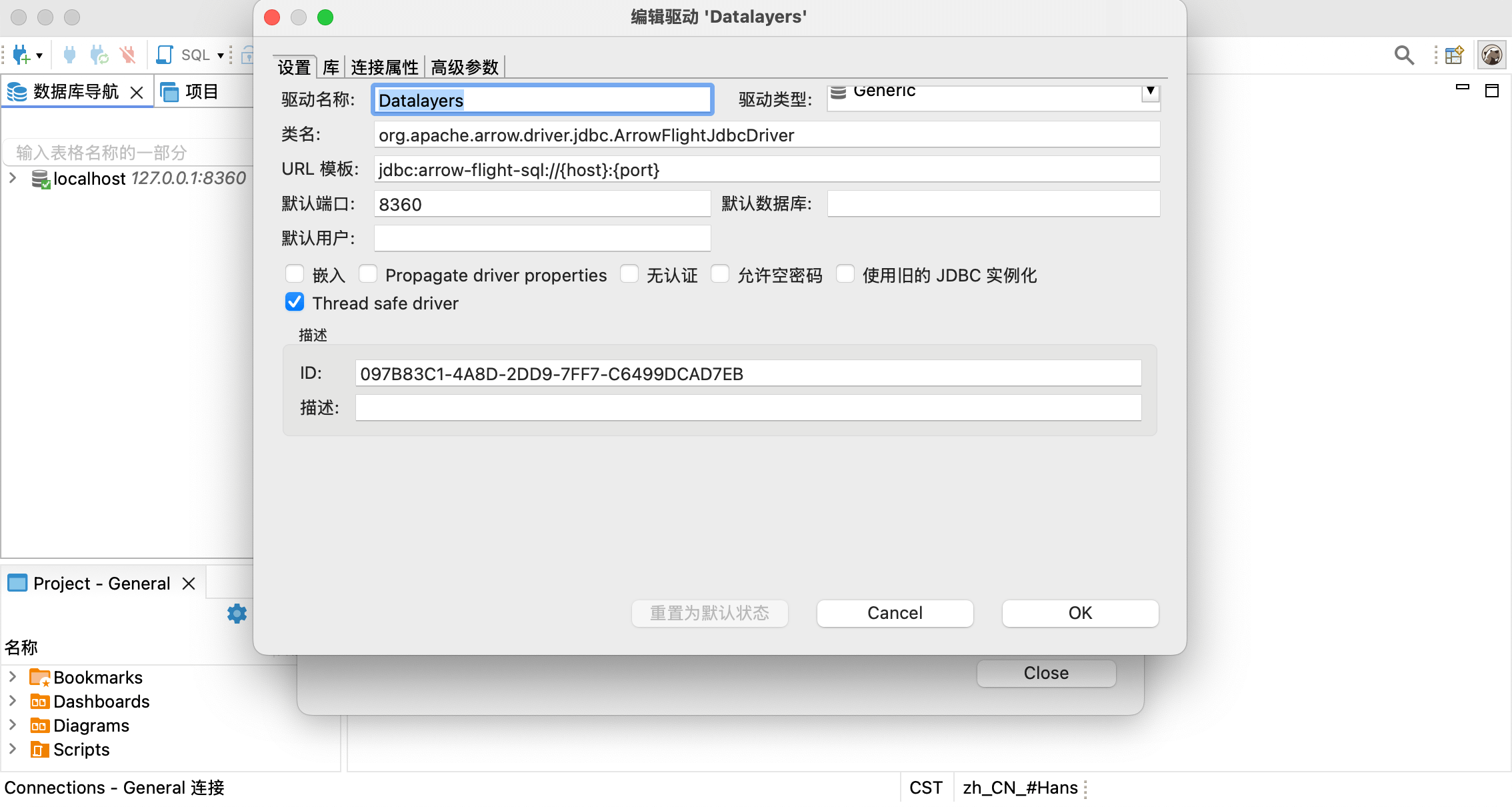Select the Dashboards folder icon
Screen dimensions: 1512x807
(x=40, y=702)
